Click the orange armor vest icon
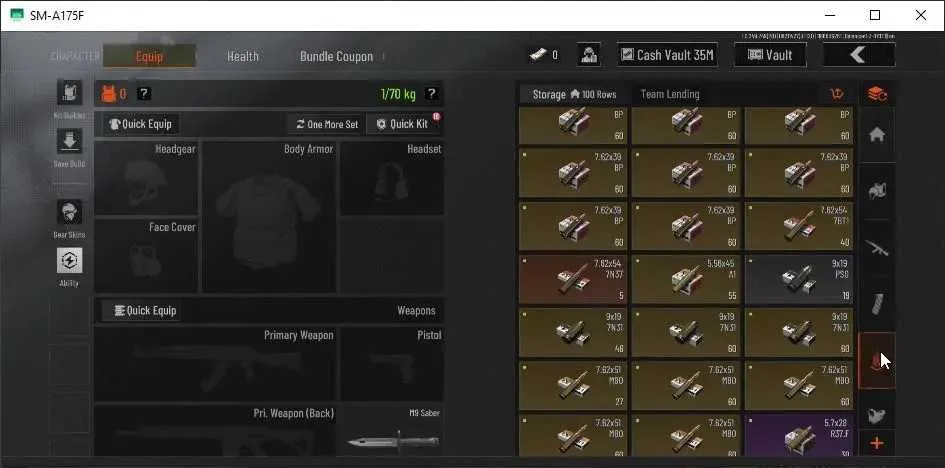The width and height of the screenshot is (945, 468). [x=108, y=93]
